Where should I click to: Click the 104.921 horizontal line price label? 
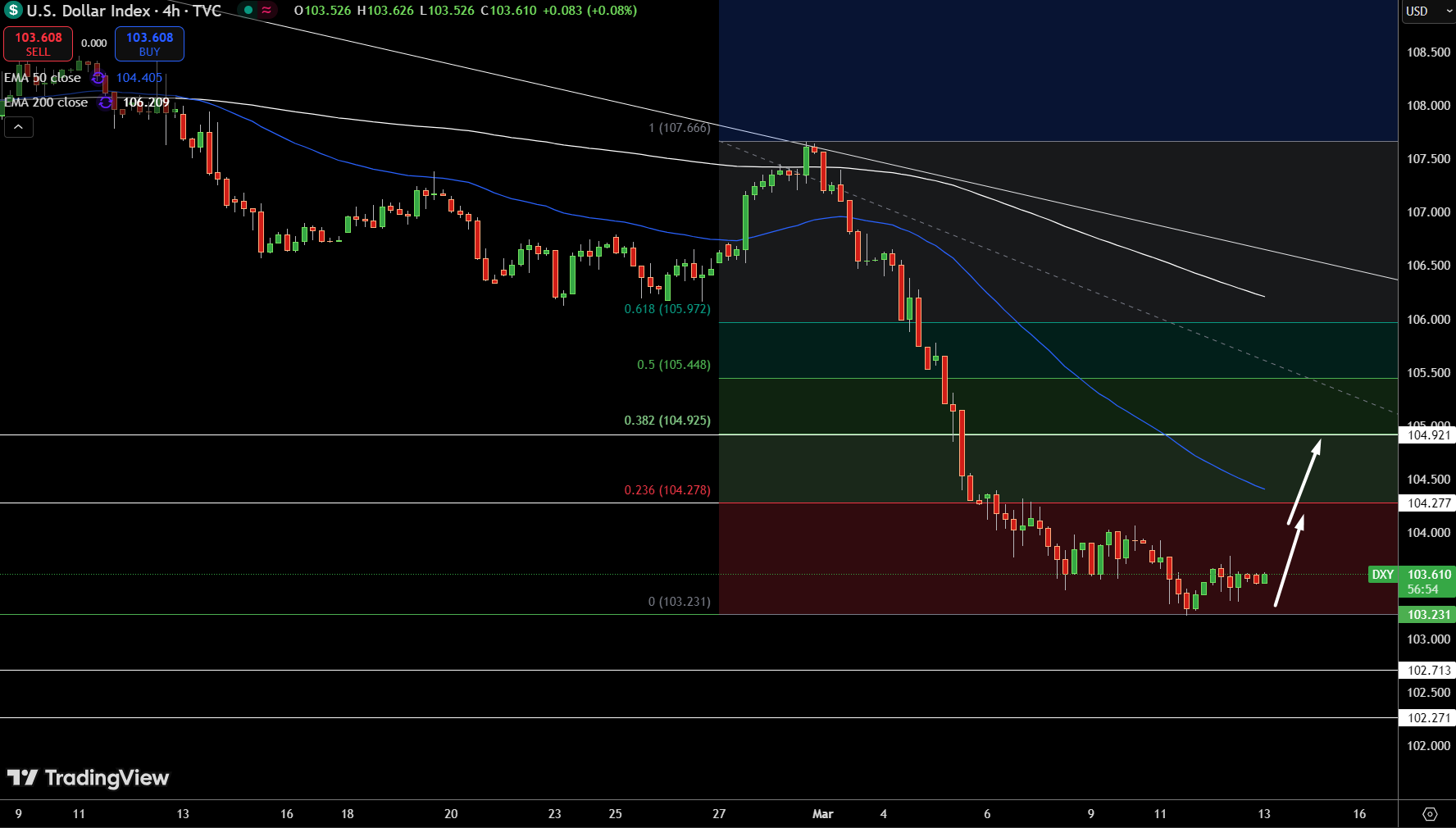tap(1429, 435)
